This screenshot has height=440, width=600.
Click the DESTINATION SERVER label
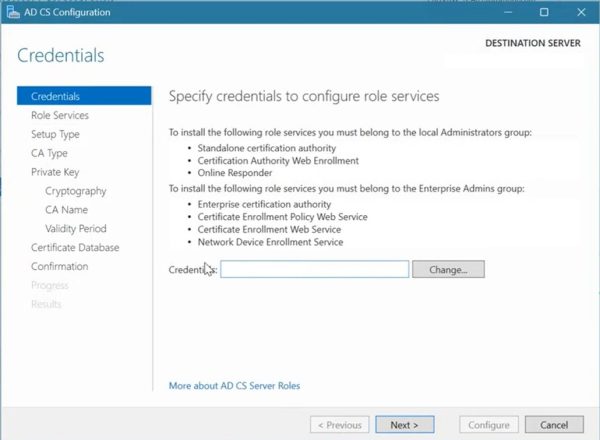coord(533,43)
